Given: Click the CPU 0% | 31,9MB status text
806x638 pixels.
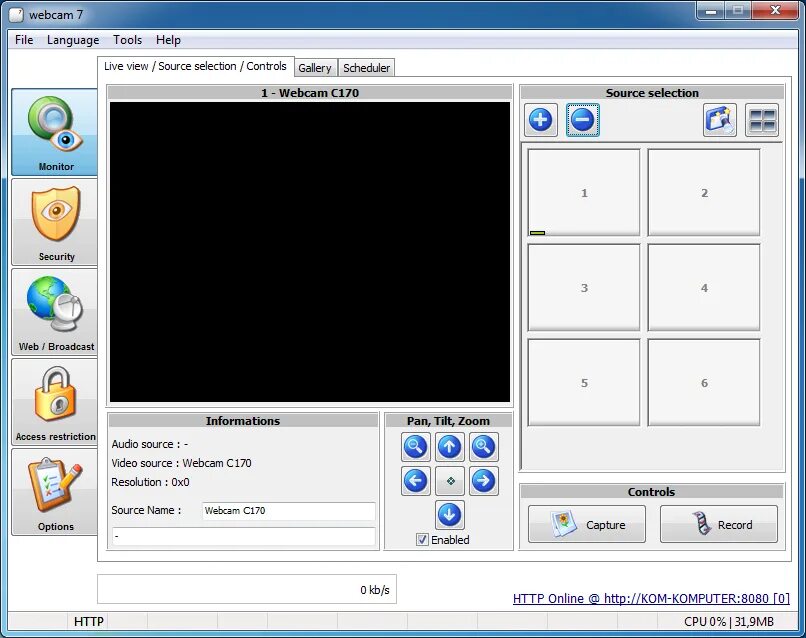Looking at the screenshot, I should point(728,622).
